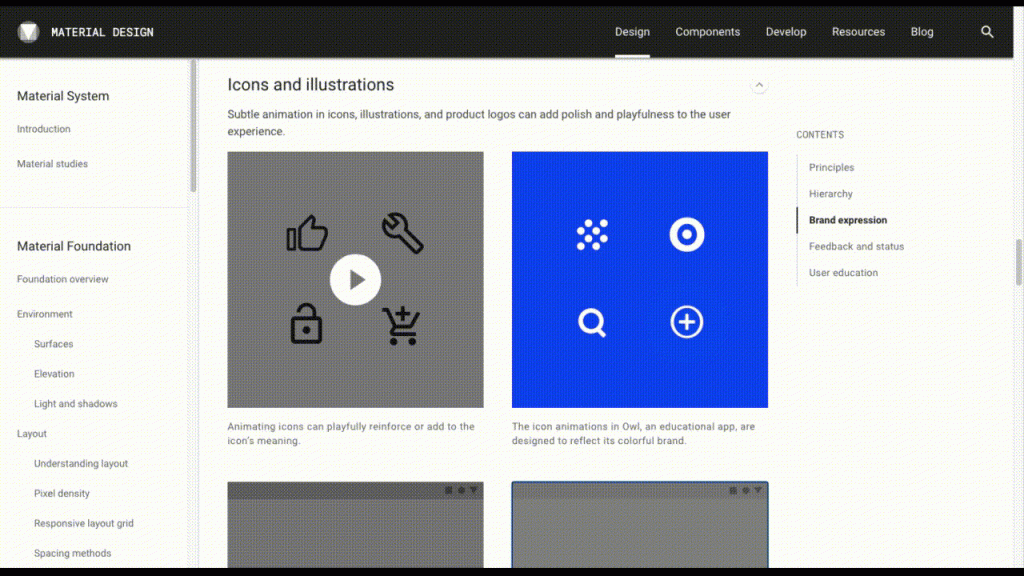Select the wrench icon in the video preview
Image resolution: width=1024 pixels, height=576 pixels.
[x=404, y=230]
